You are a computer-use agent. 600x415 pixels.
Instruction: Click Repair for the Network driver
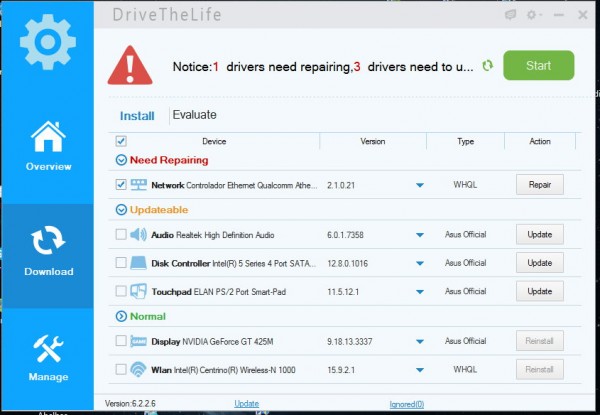point(540,185)
